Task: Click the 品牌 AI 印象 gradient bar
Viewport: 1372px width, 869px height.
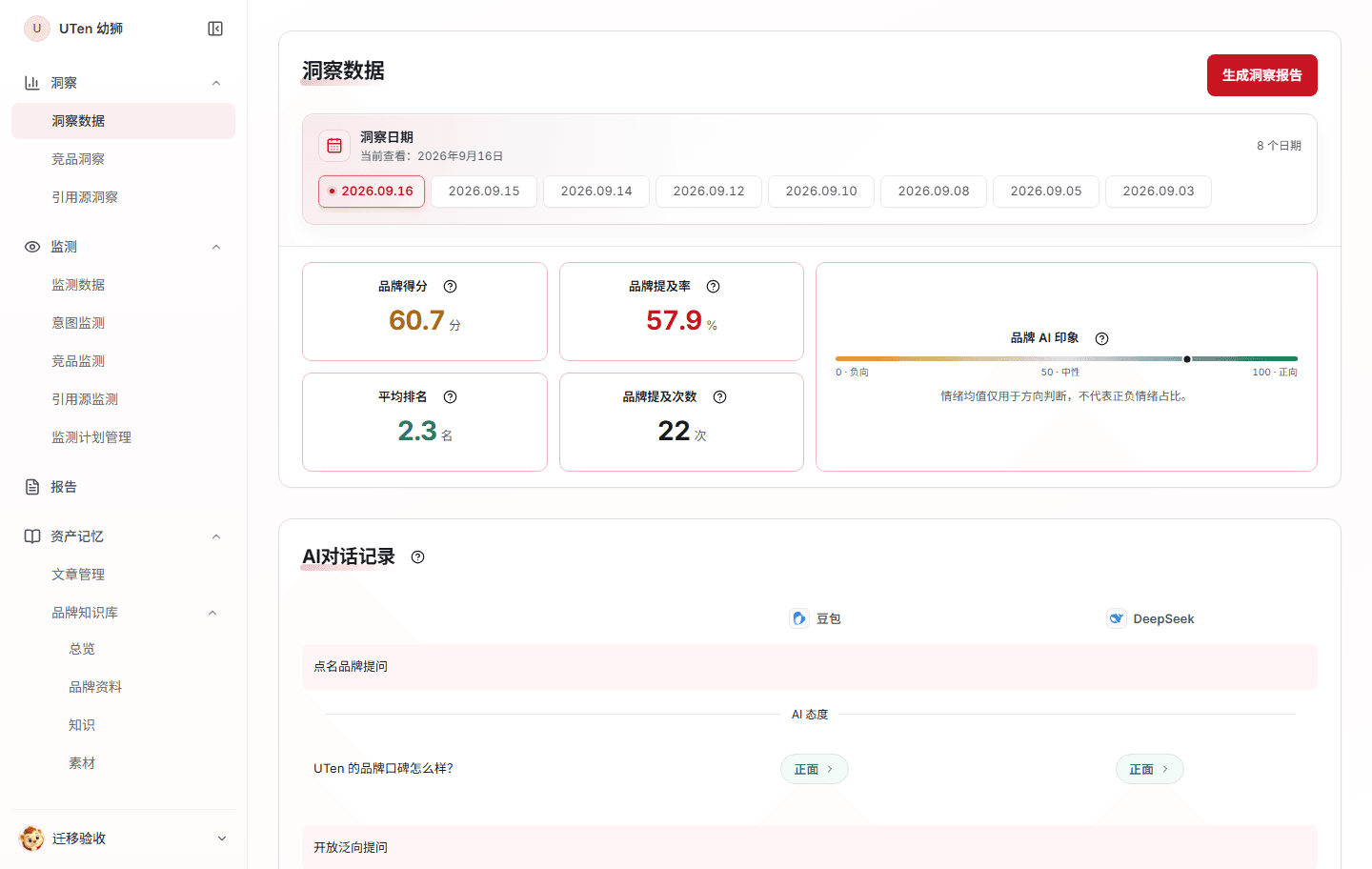Action: click(x=1066, y=359)
